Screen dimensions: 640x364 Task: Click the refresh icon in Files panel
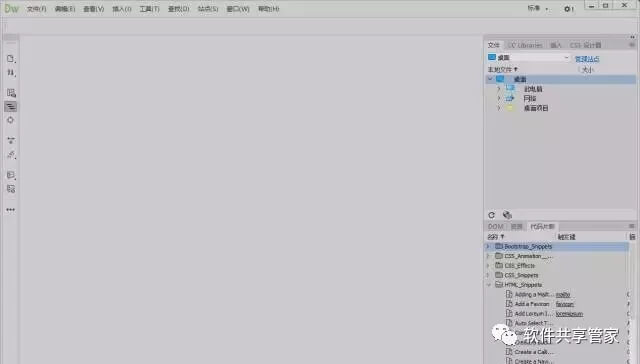click(491, 215)
